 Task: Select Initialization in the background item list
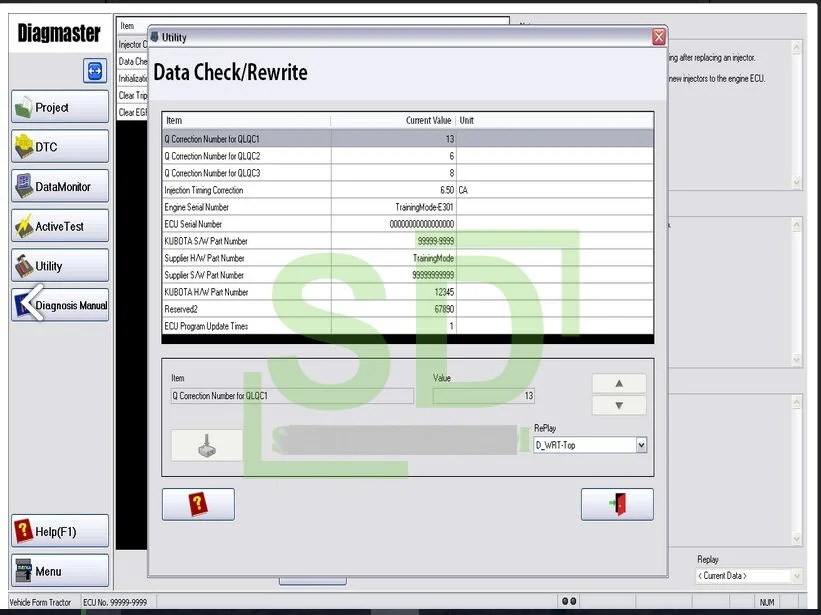click(134, 77)
